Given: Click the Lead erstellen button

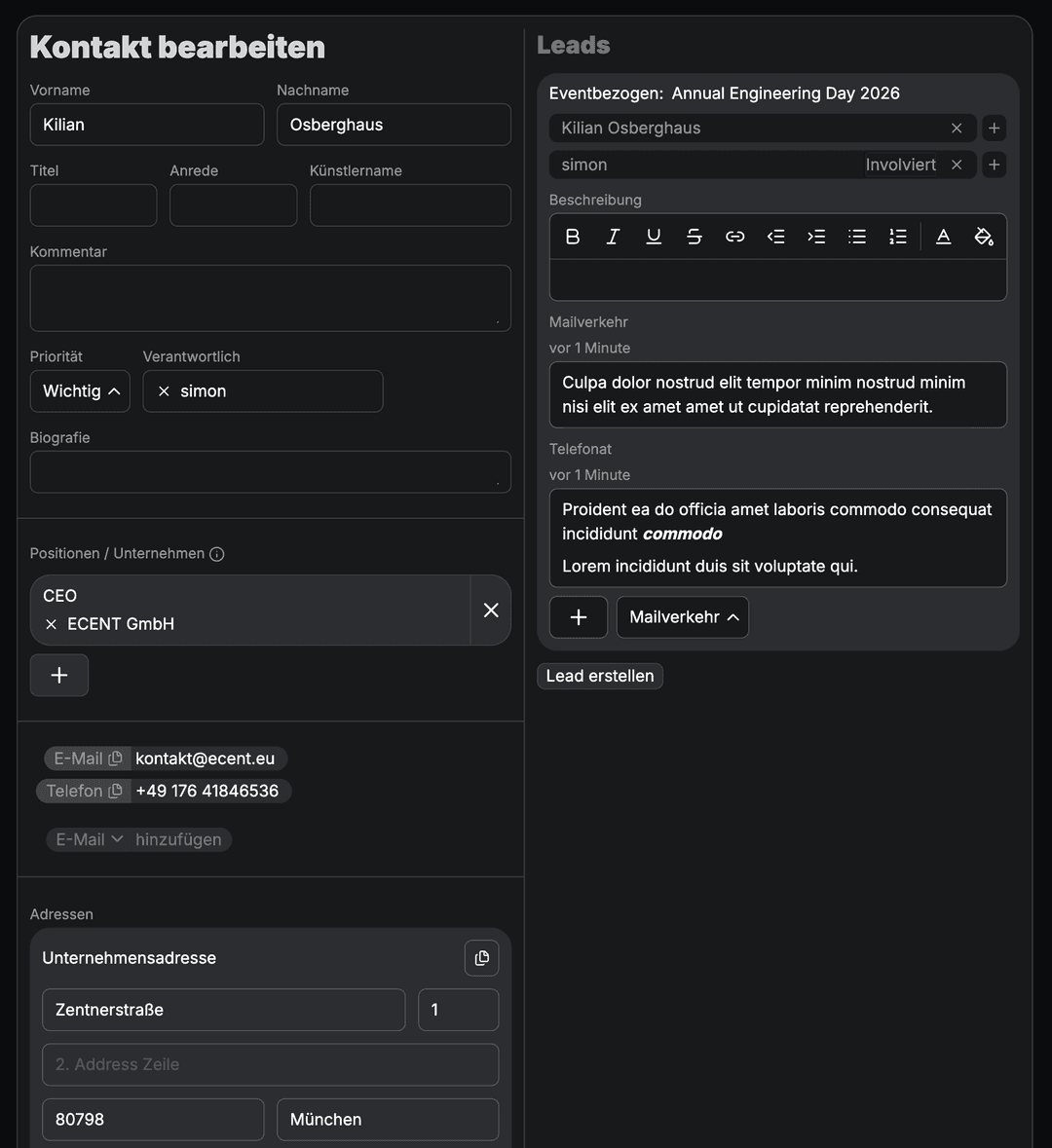Looking at the screenshot, I should coord(600,676).
